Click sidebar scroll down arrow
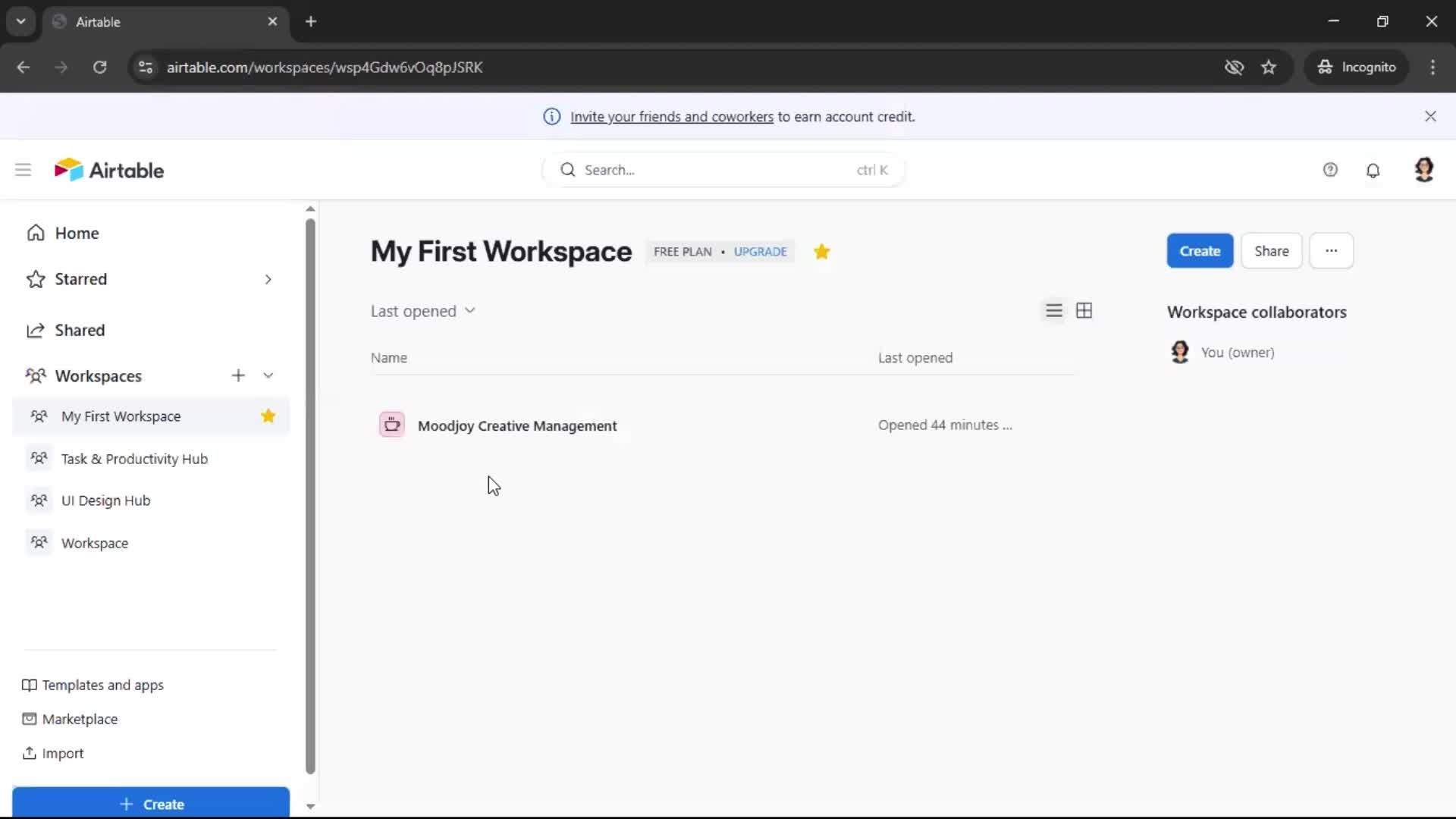The height and width of the screenshot is (819, 1456). [x=310, y=806]
